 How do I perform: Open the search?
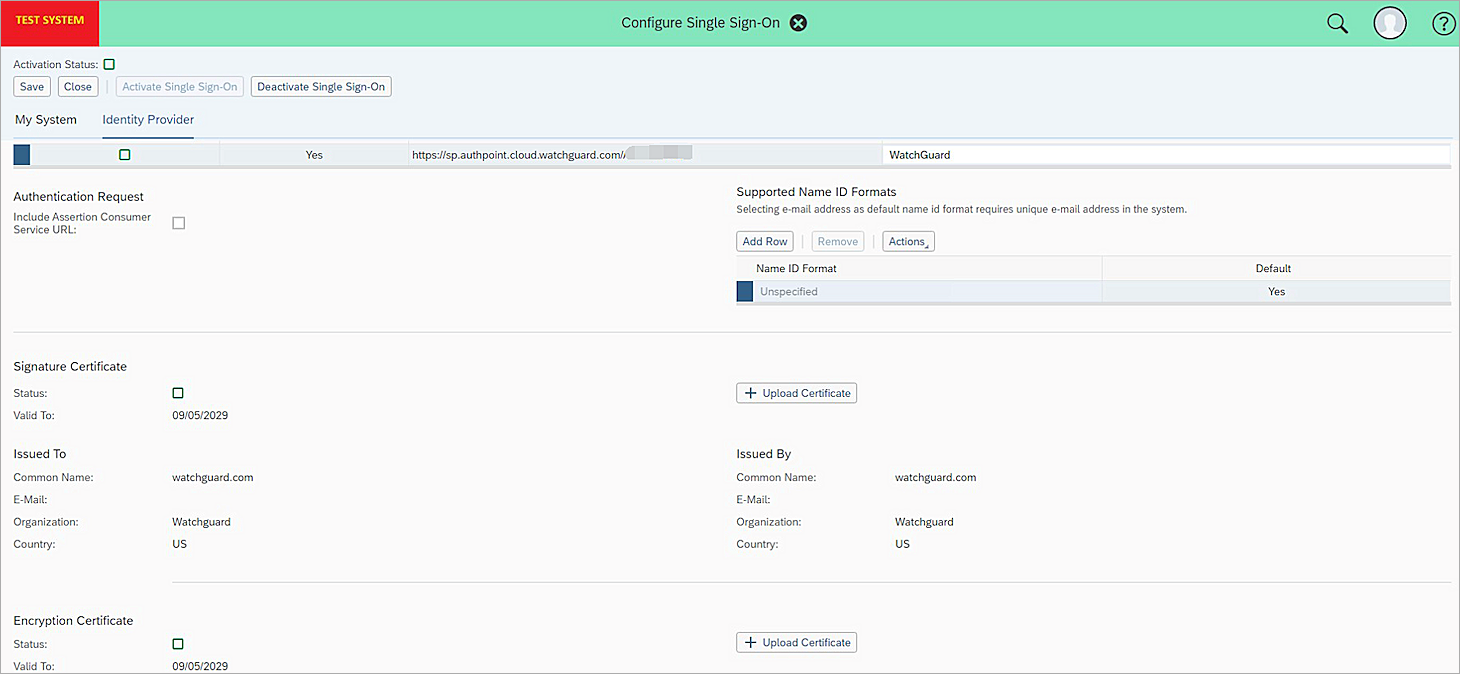click(x=1337, y=22)
